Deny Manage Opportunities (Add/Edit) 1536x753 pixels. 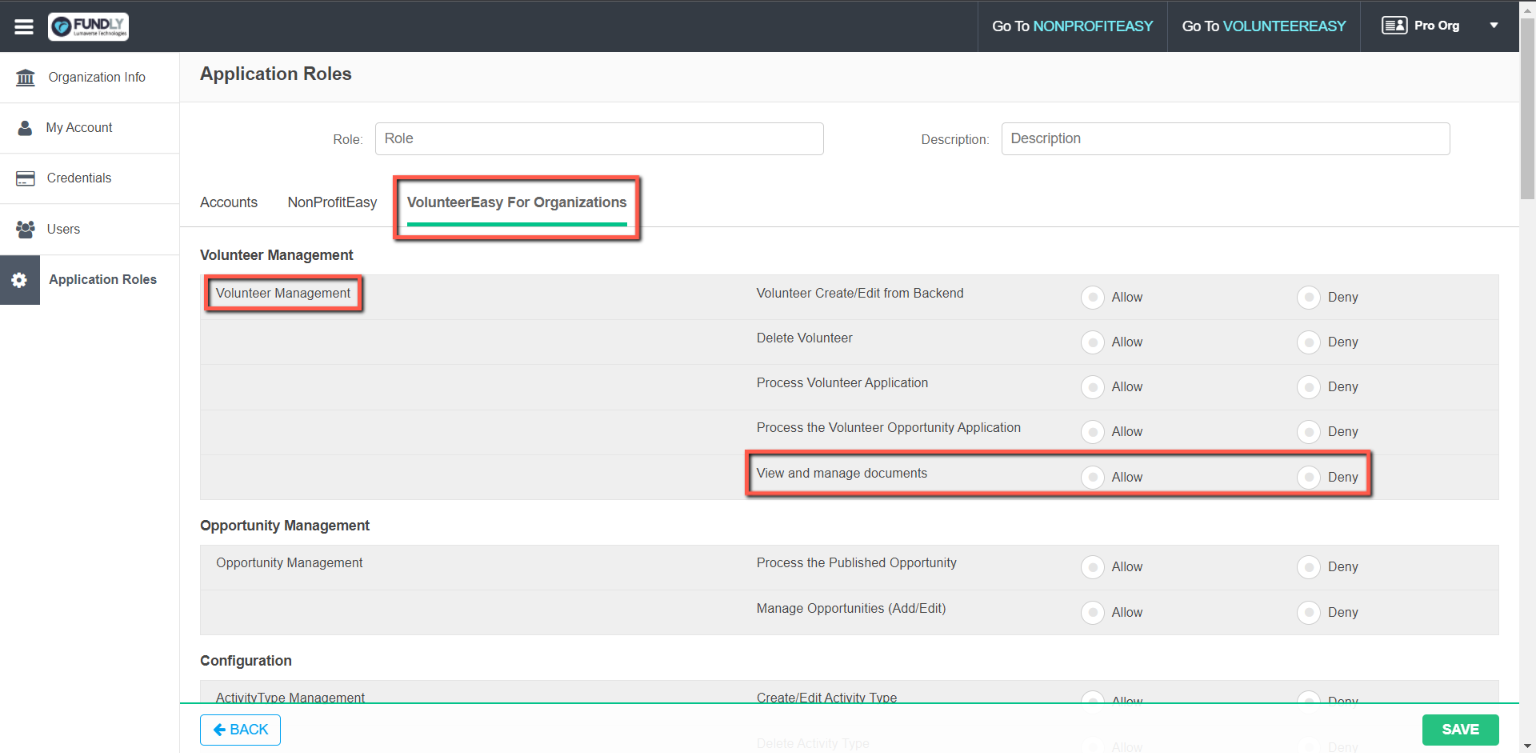pyautogui.click(x=1309, y=612)
